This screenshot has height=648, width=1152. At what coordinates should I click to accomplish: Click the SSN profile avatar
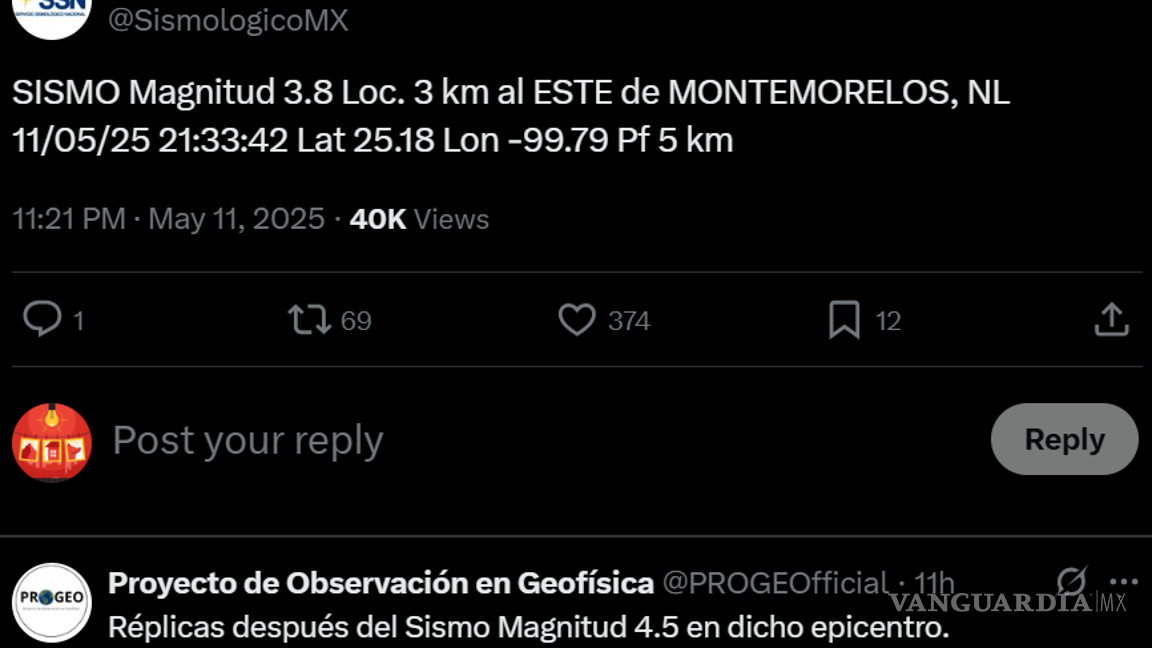(52, 12)
